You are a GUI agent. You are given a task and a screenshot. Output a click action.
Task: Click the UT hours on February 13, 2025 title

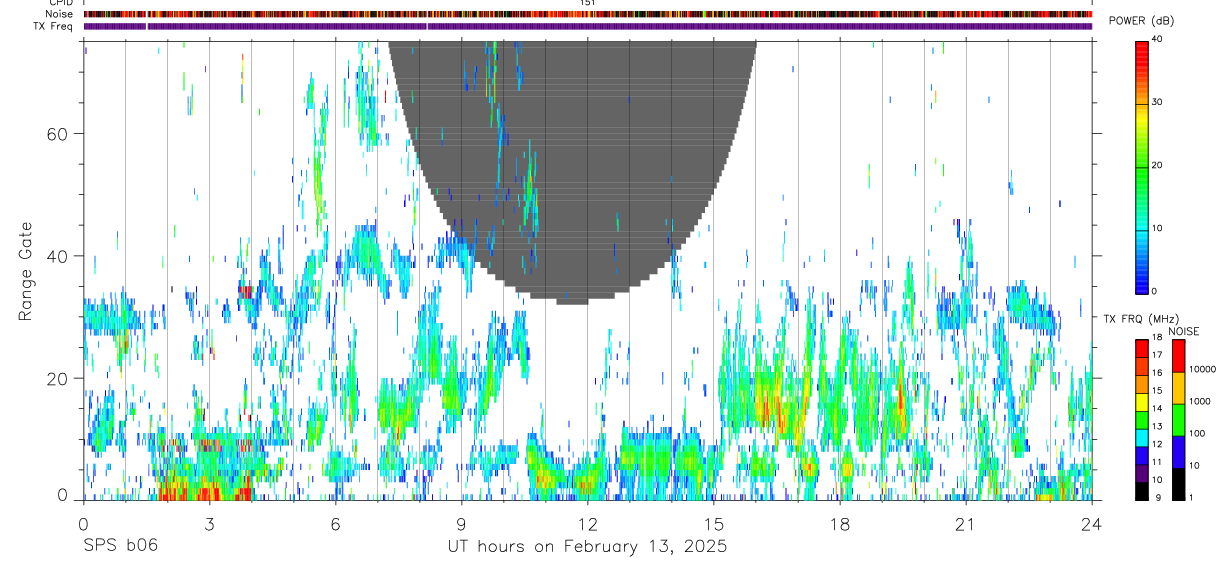click(x=587, y=547)
